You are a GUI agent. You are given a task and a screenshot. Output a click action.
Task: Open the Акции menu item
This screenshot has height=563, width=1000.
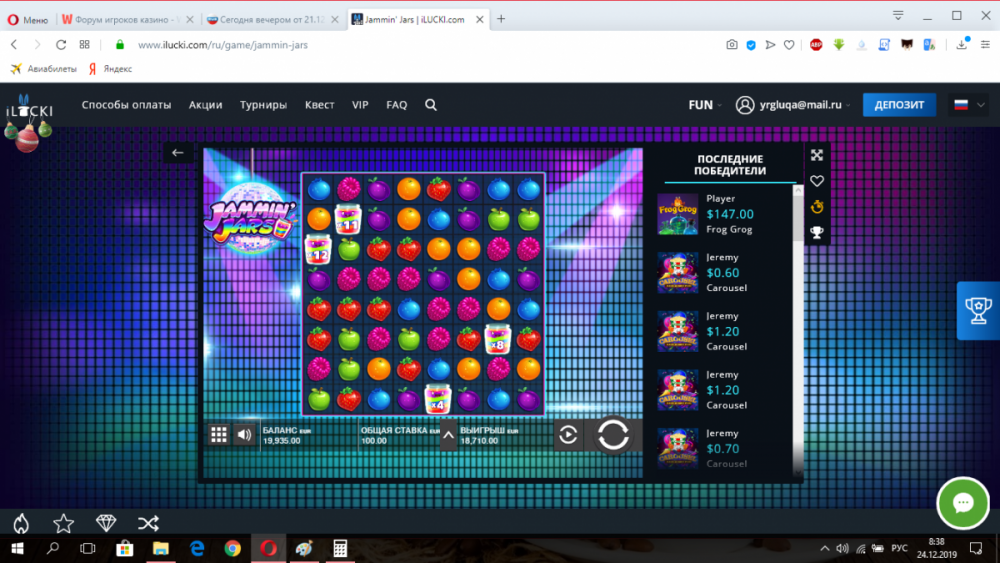[205, 105]
